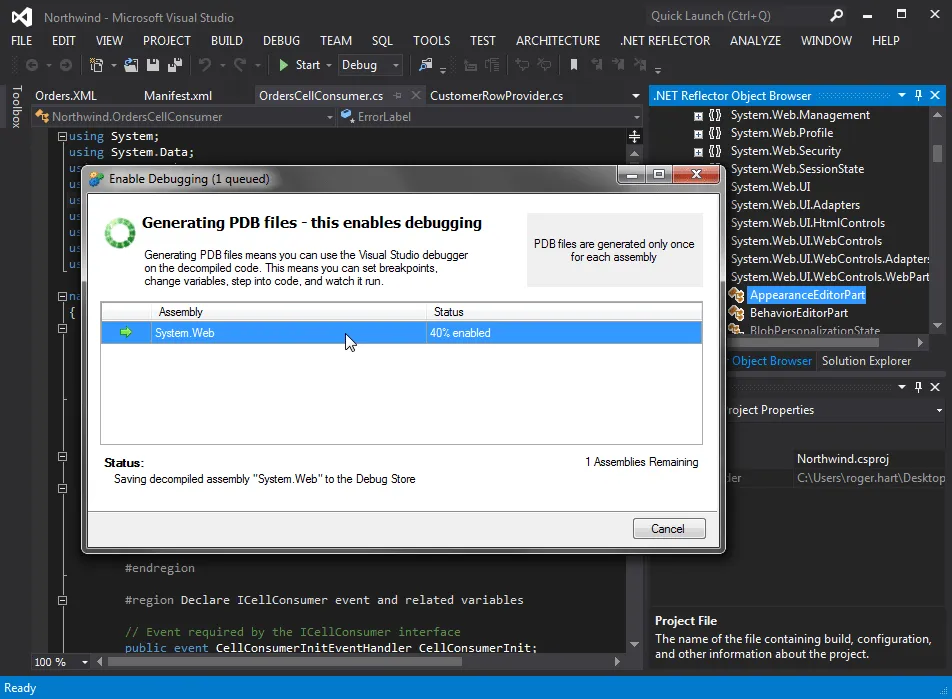Unpin the .NET Reflector Object Browser panel
Image resolution: width=952 pixels, height=699 pixels.
[918, 95]
